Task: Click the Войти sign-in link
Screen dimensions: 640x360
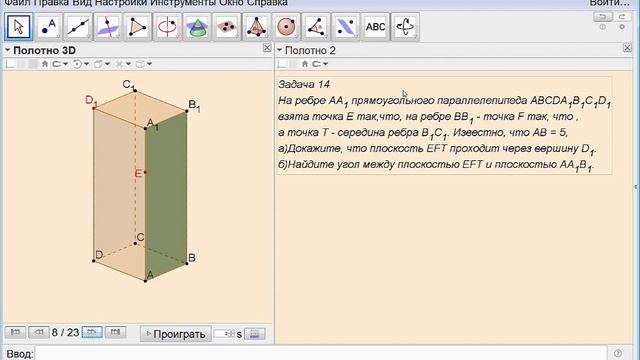Action: [609, 3]
